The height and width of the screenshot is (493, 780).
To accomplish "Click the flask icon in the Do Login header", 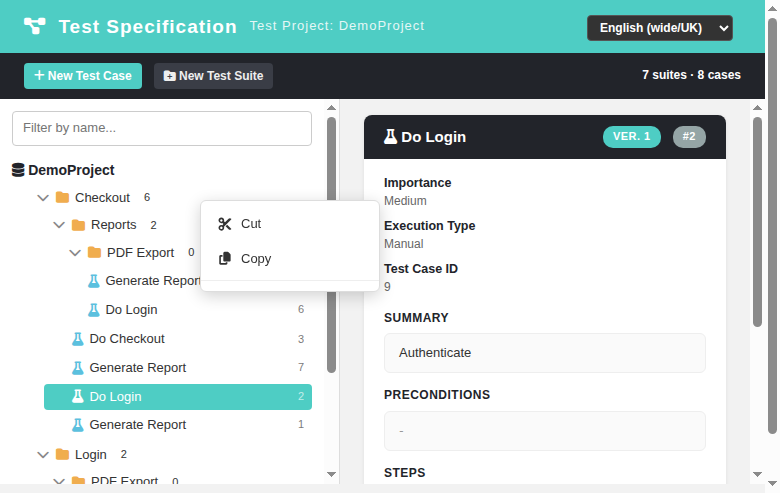I will (x=390, y=136).
